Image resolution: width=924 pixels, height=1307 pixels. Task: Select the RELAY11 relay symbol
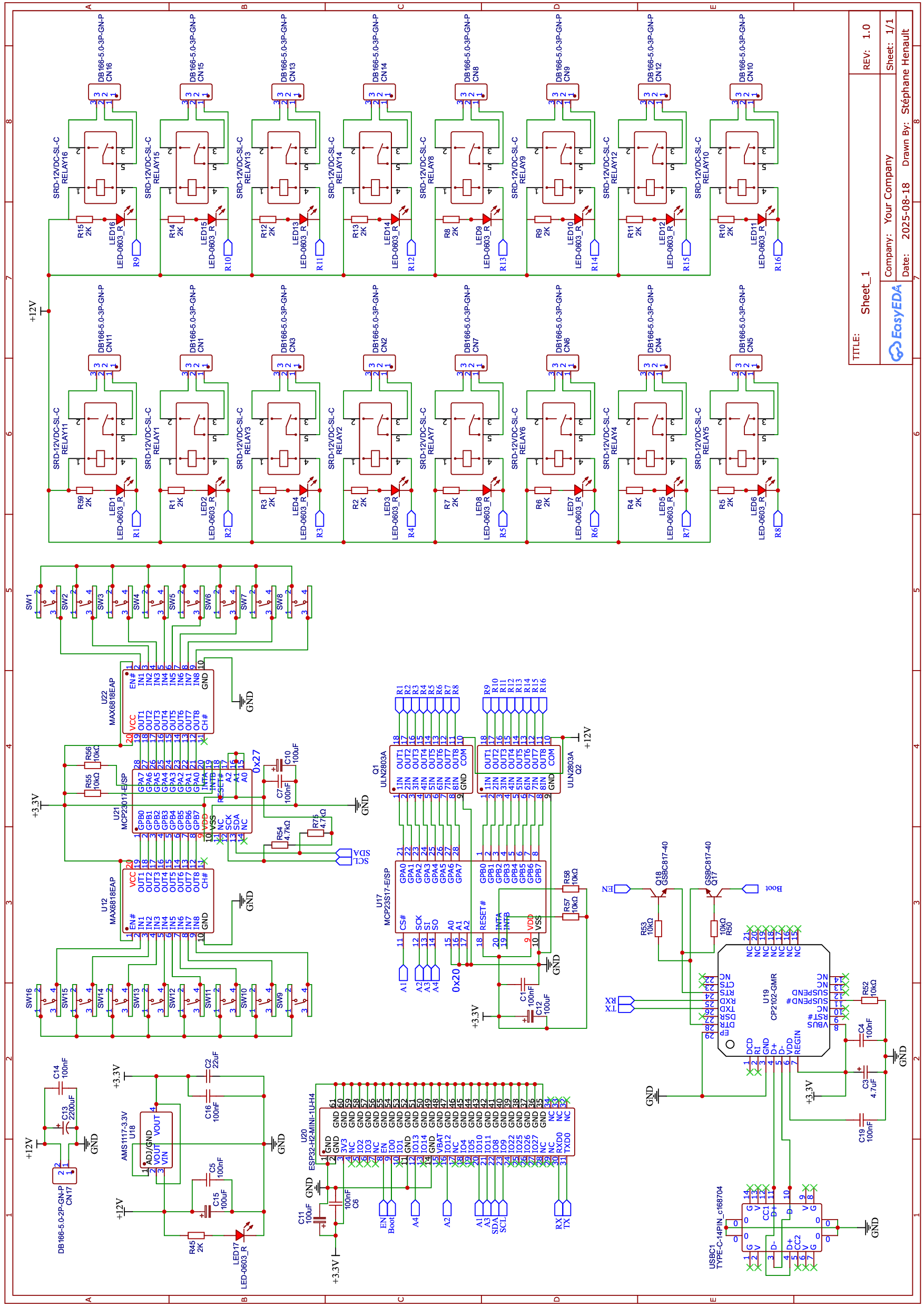[x=101, y=439]
